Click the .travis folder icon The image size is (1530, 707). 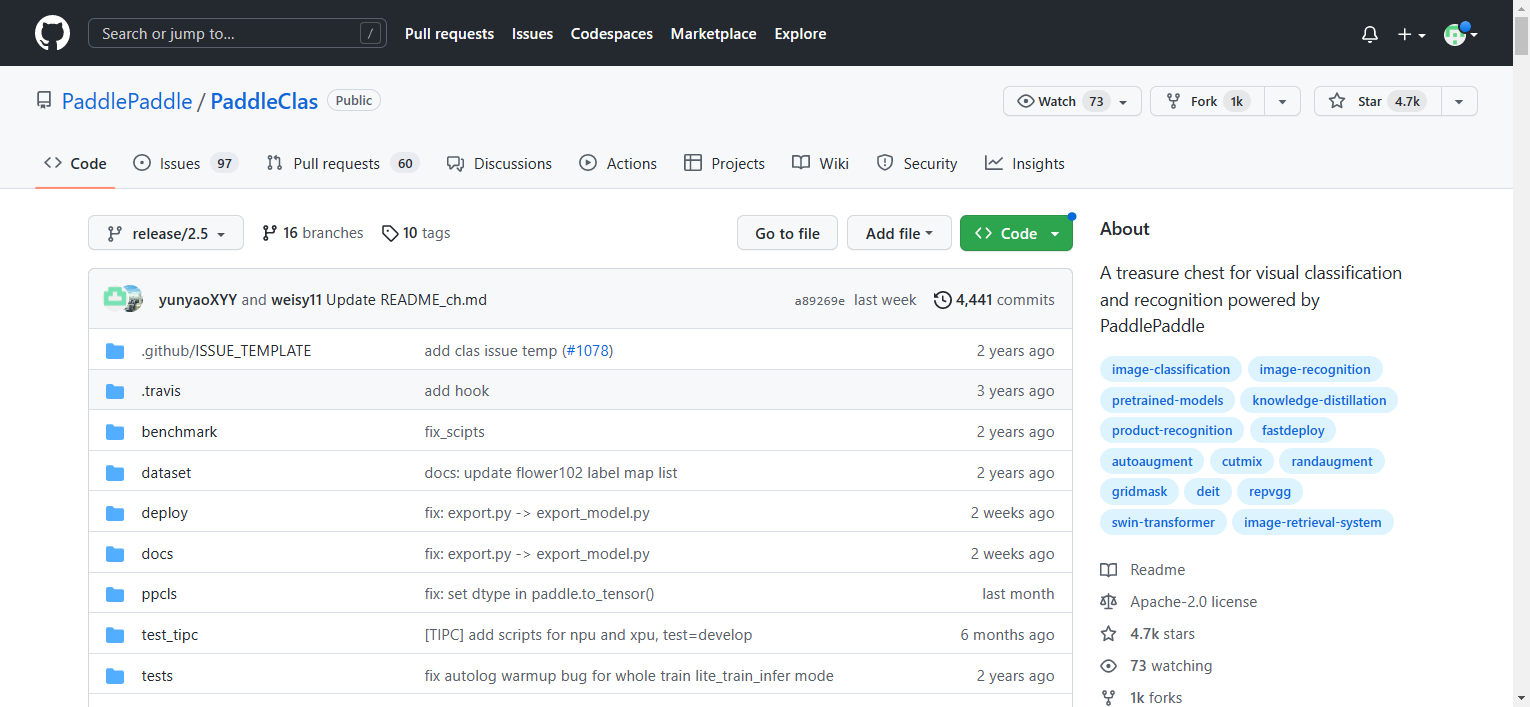[x=114, y=391]
